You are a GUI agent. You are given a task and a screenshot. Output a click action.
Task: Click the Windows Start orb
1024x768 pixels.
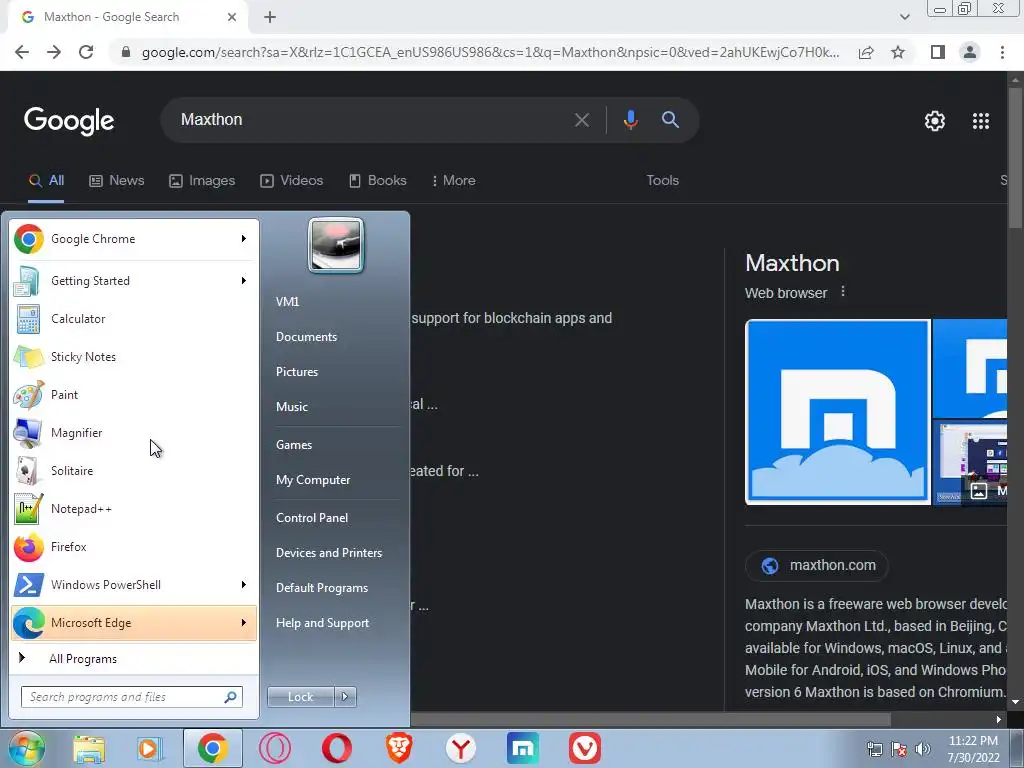[x=27, y=748]
